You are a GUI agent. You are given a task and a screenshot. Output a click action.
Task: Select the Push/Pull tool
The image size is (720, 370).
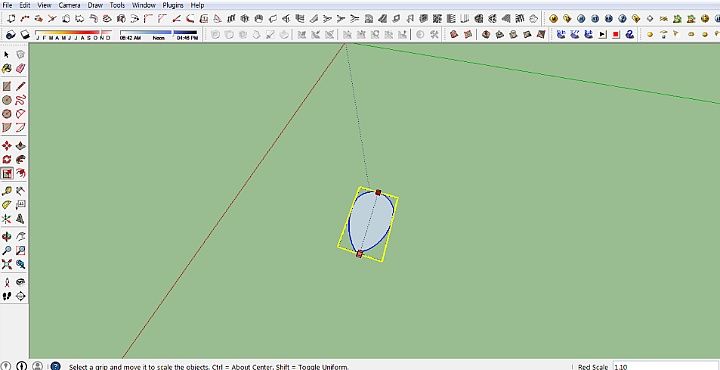[x=20, y=146]
